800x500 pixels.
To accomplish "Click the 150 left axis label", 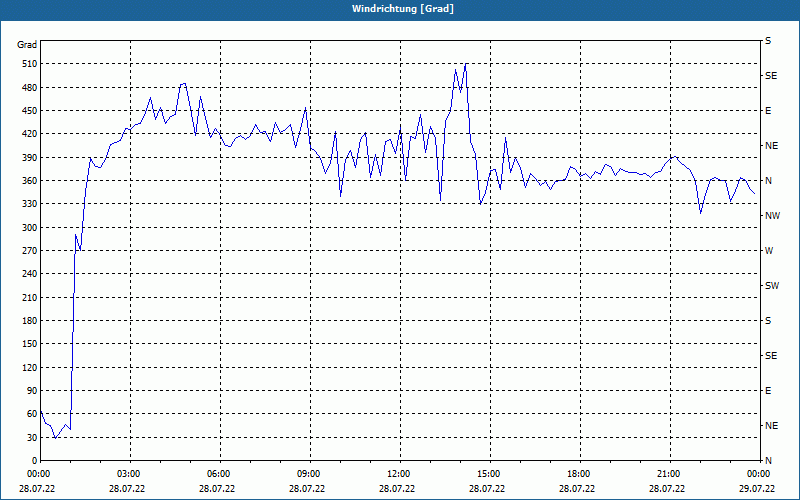I will tap(30, 344).
